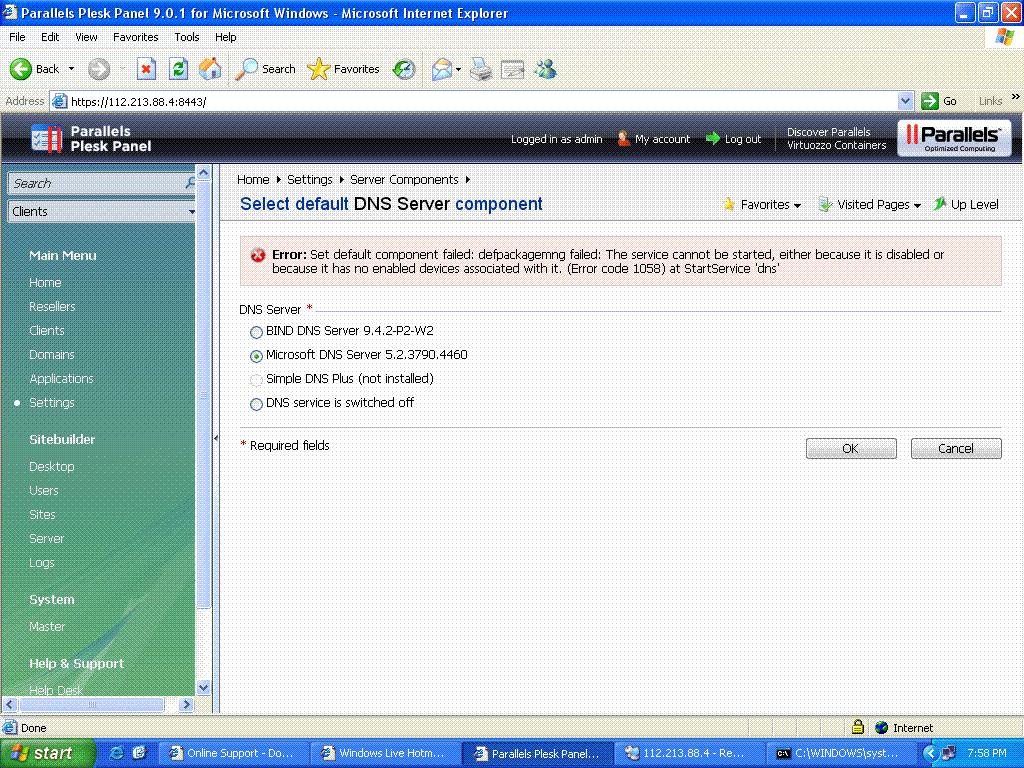This screenshot has height=768, width=1024.
Task: Open the Tools menu
Action: (x=186, y=37)
